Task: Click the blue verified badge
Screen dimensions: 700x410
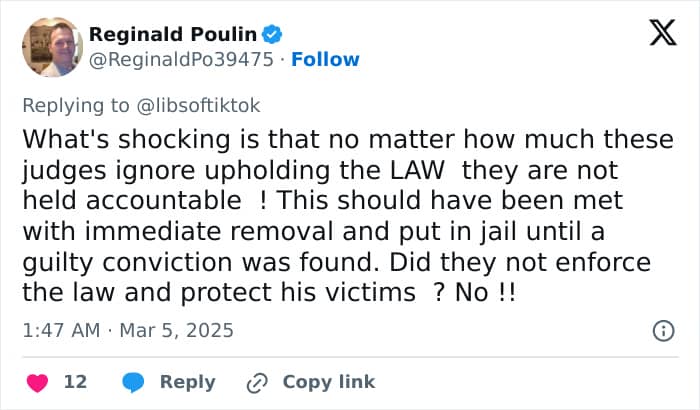Action: (x=272, y=34)
